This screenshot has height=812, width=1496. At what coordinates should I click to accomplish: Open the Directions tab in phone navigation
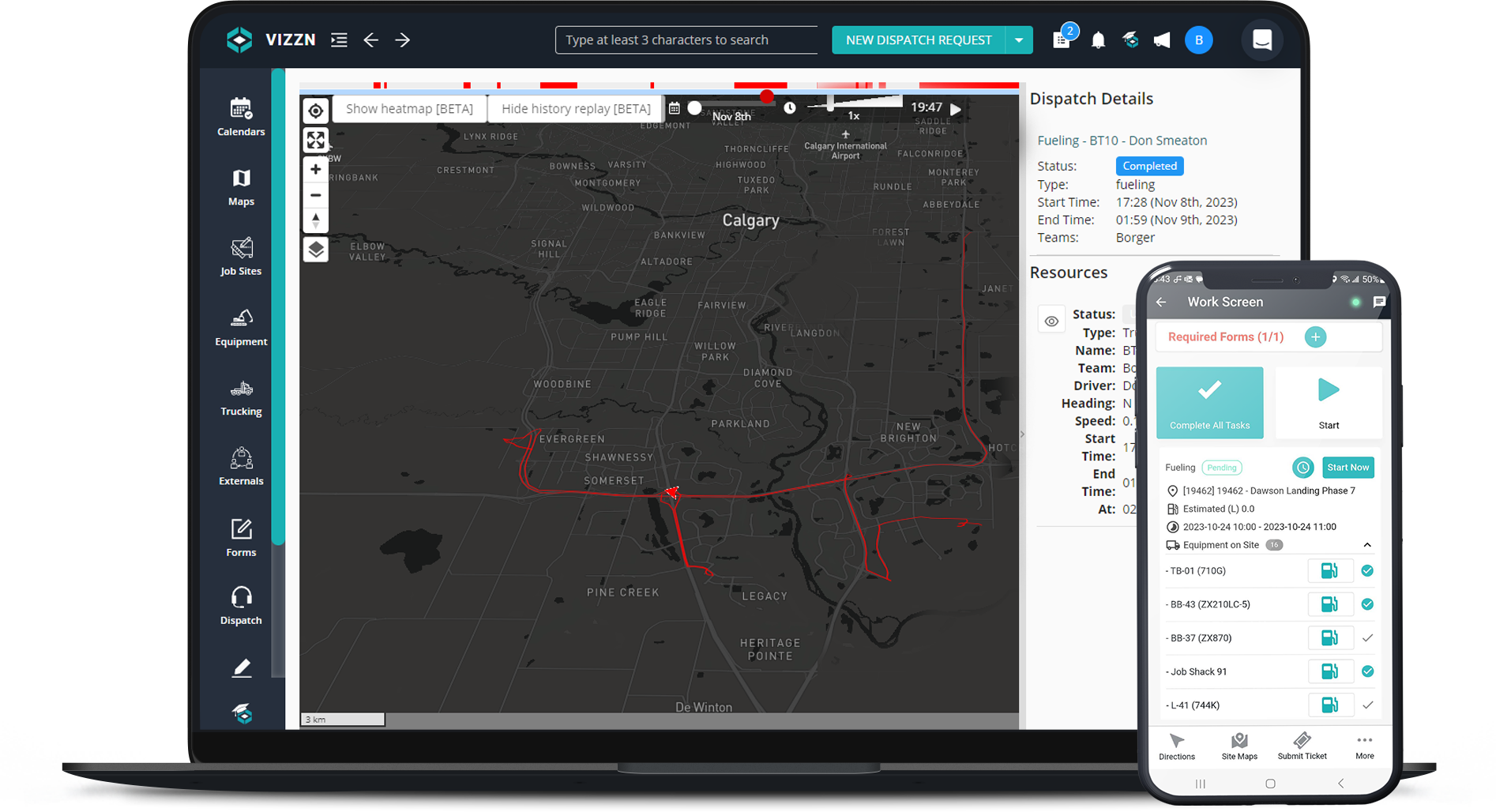pos(1177,746)
